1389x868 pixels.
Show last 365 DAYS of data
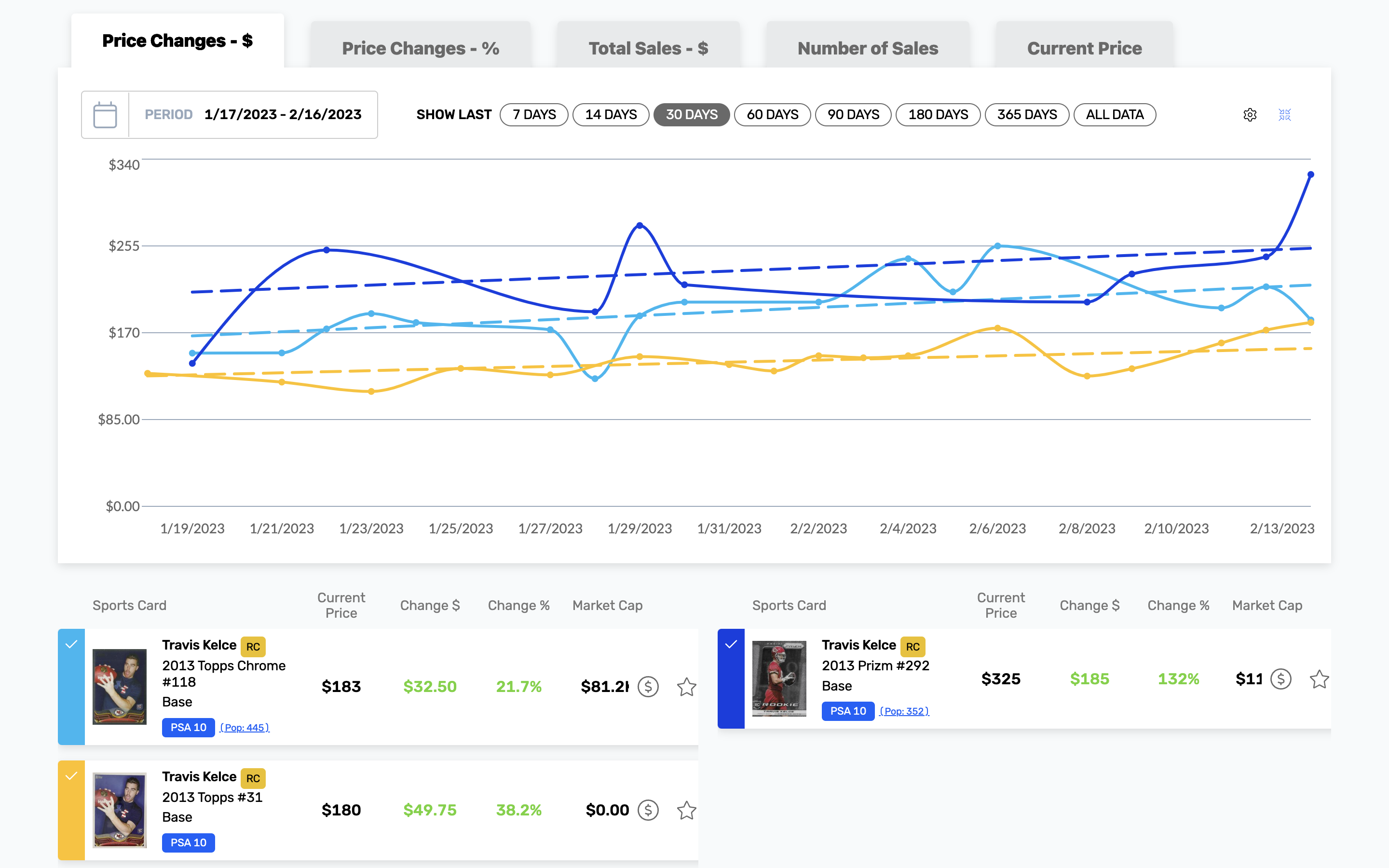[1027, 115]
